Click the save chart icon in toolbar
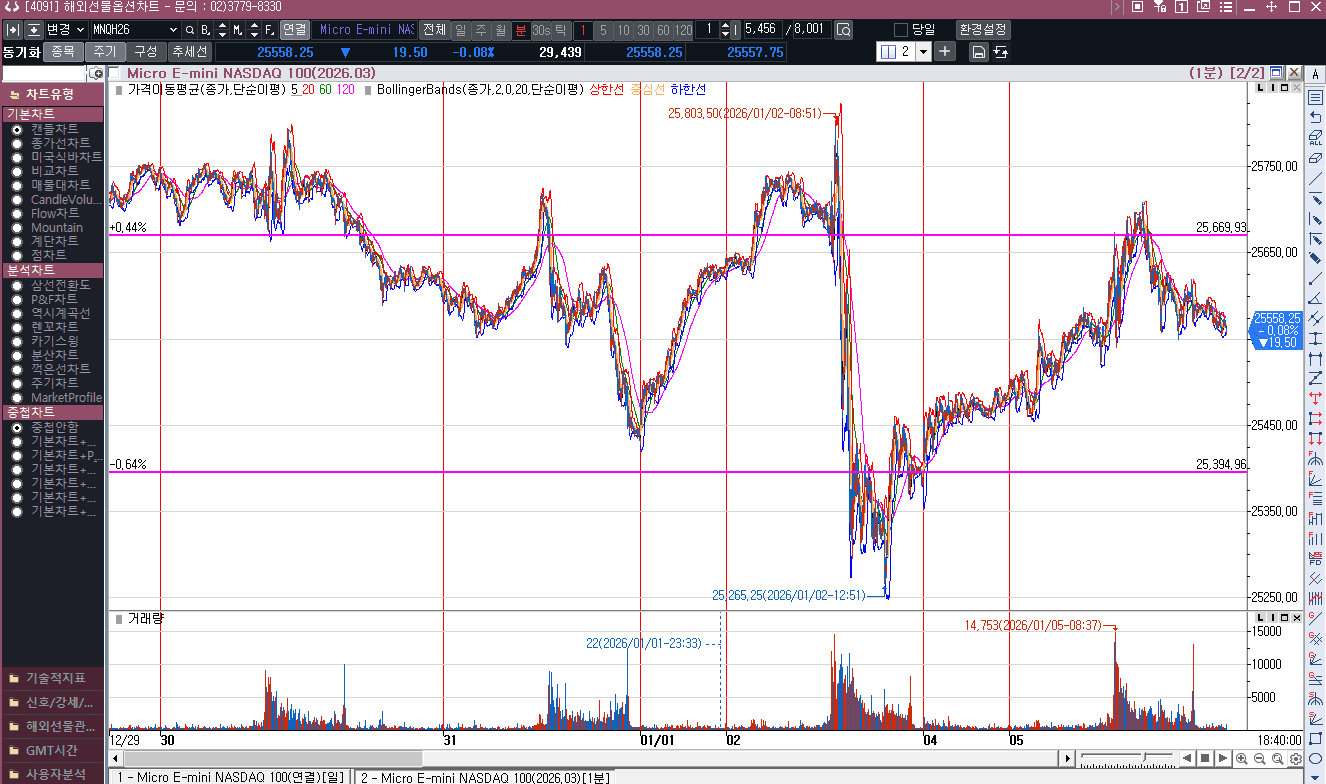Image resolution: width=1326 pixels, height=784 pixels. tap(979, 52)
